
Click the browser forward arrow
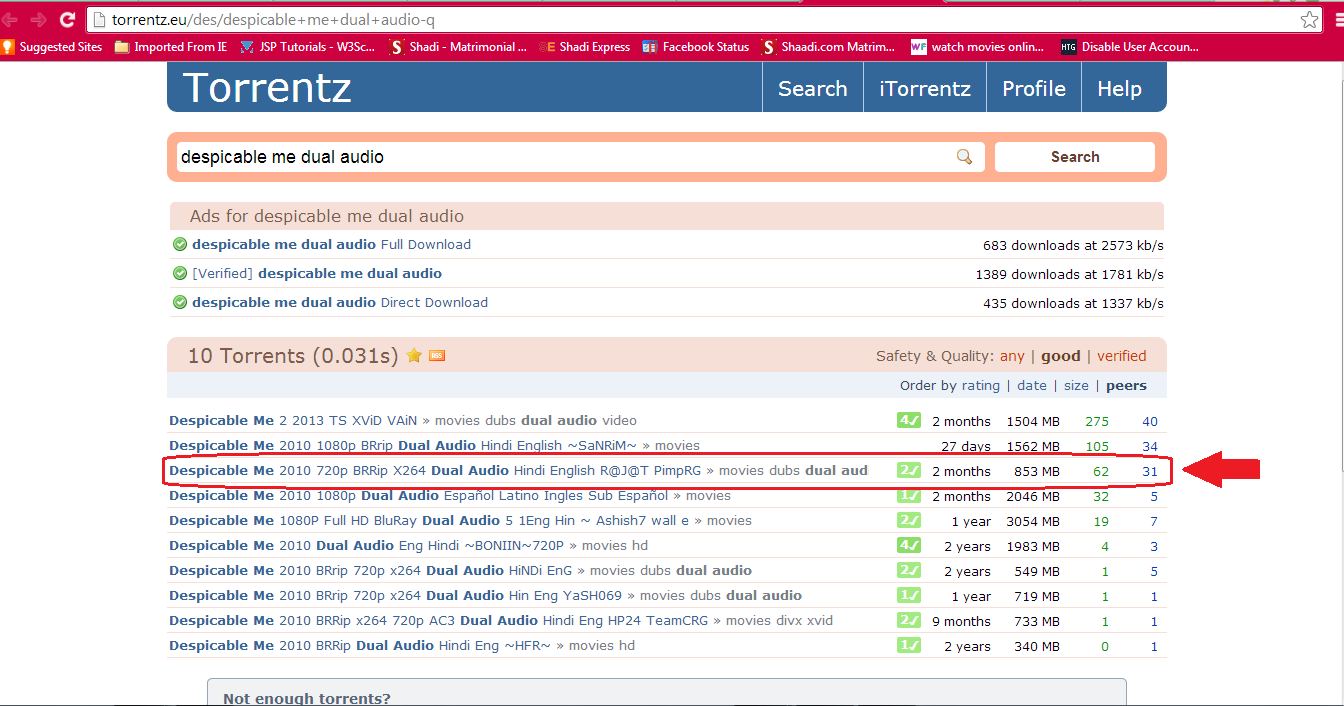pyautogui.click(x=38, y=19)
